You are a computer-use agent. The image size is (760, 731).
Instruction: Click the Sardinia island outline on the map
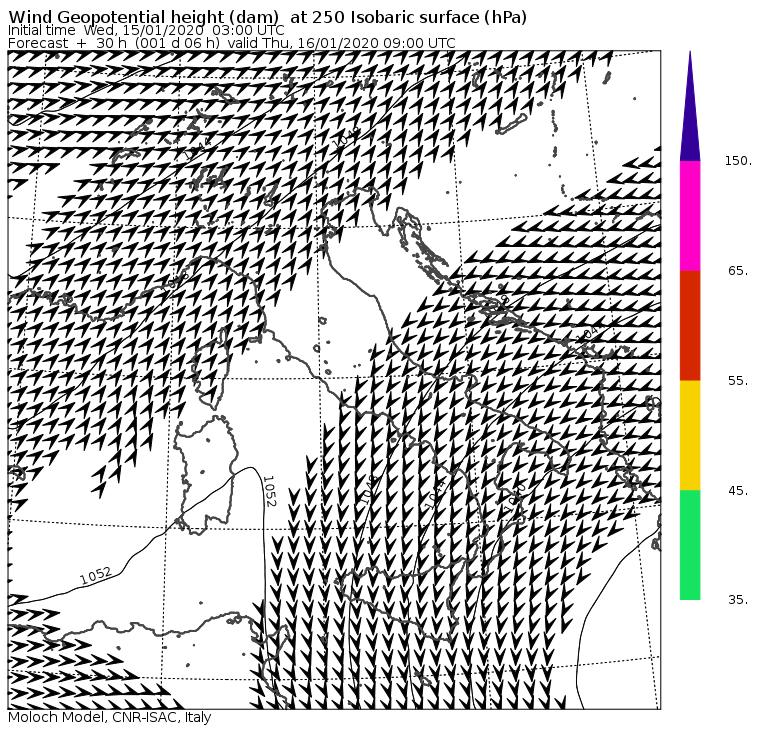(206, 475)
